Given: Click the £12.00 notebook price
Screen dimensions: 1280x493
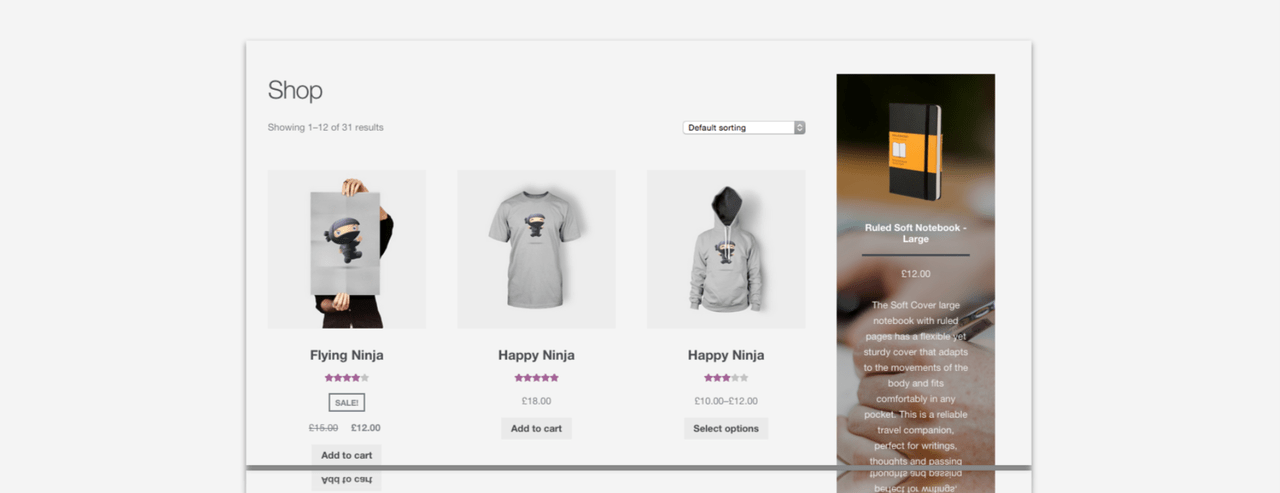Looking at the screenshot, I should pyautogui.click(x=916, y=273).
